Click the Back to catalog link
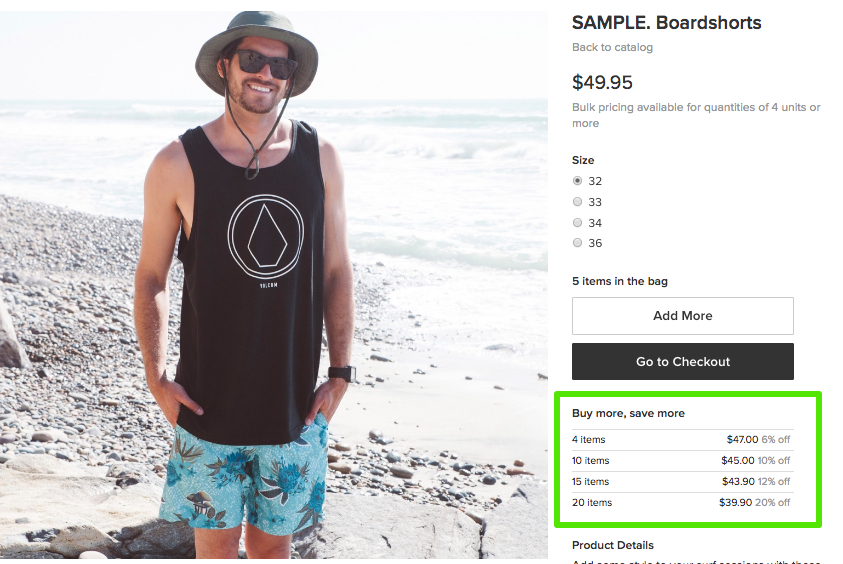This screenshot has height=564, width=843. coord(612,48)
